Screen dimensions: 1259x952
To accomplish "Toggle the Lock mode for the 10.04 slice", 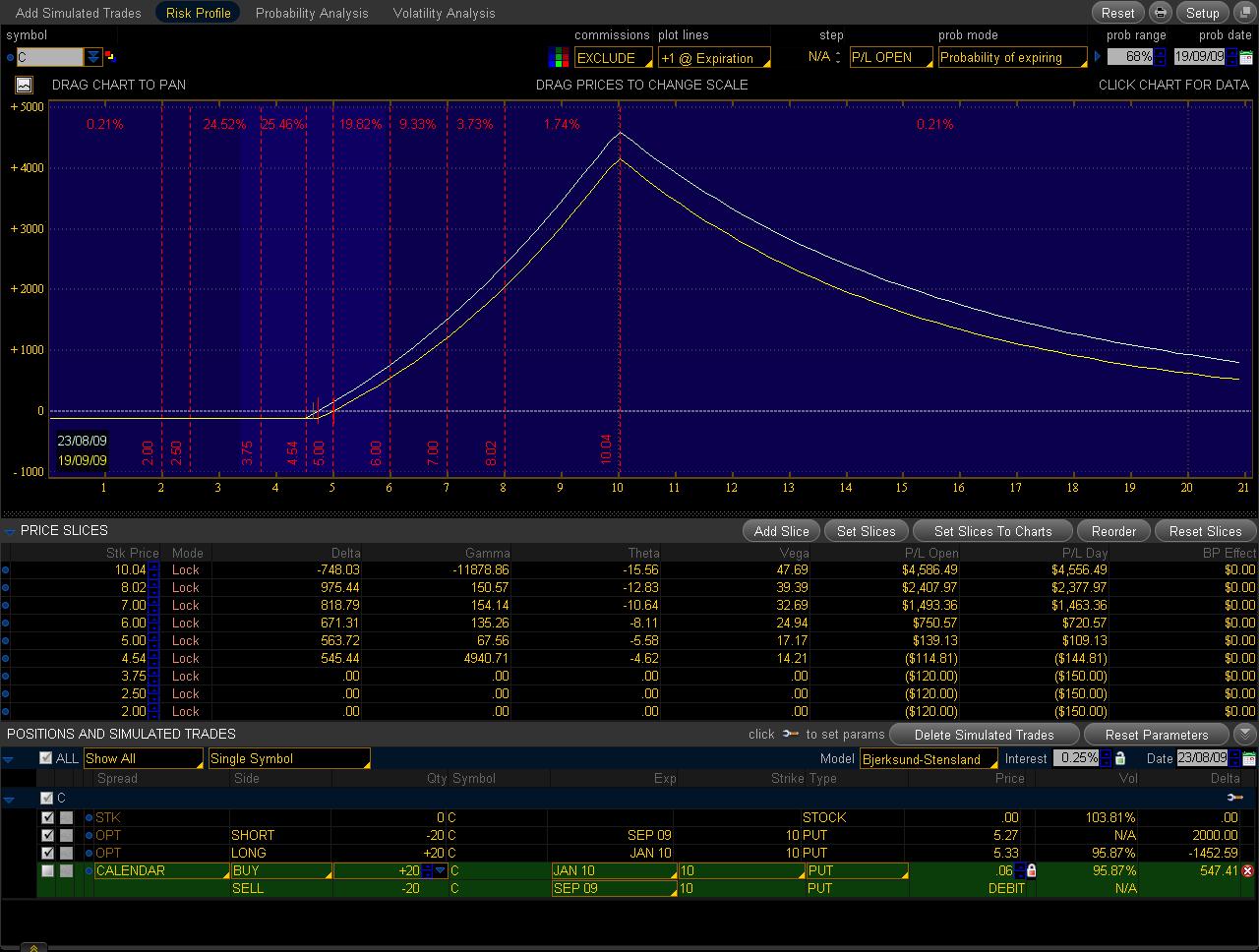I will (185, 569).
